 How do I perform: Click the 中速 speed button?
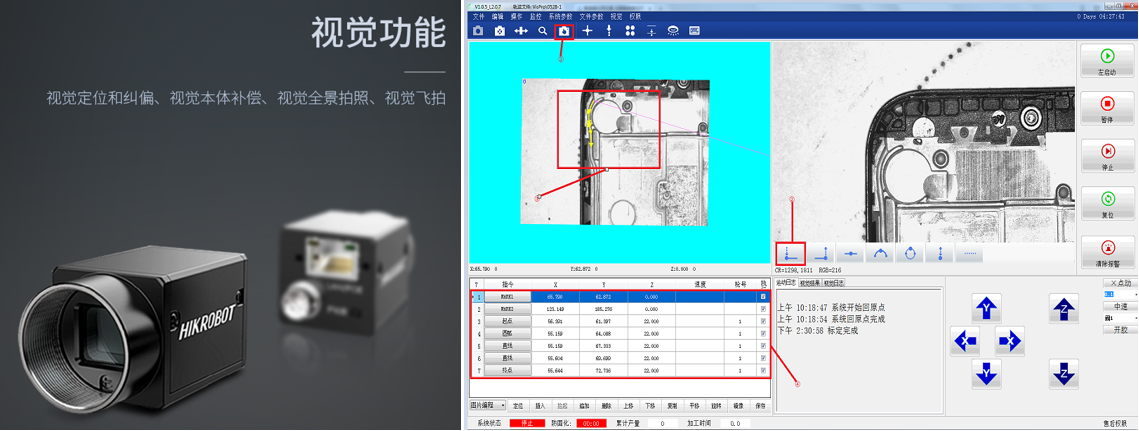tap(1119, 307)
